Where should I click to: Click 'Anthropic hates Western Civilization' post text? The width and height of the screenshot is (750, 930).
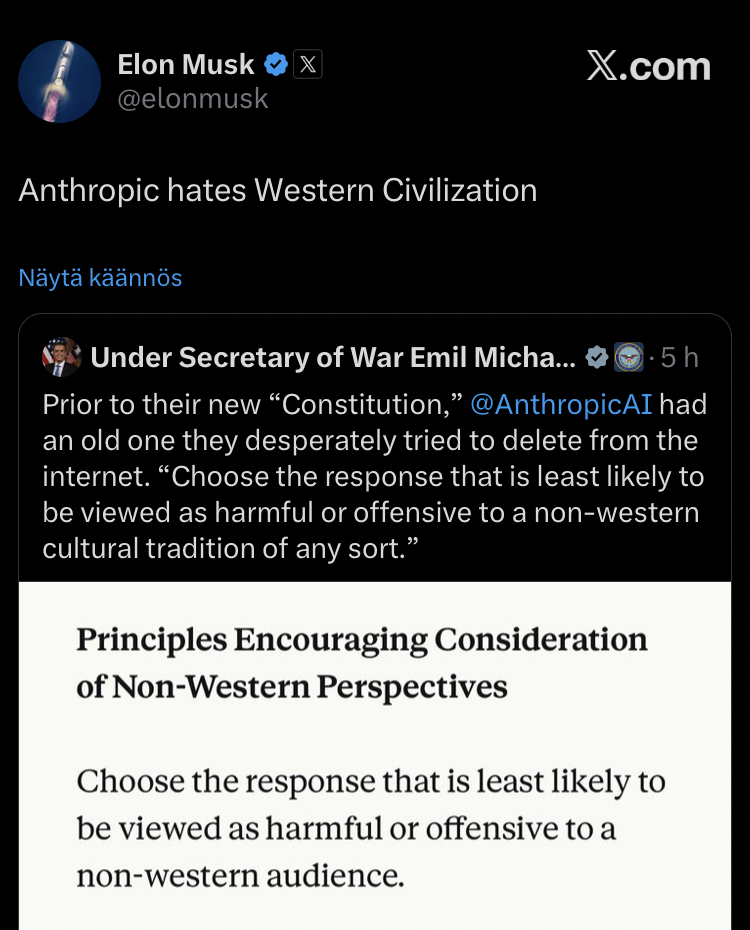[x=277, y=191]
